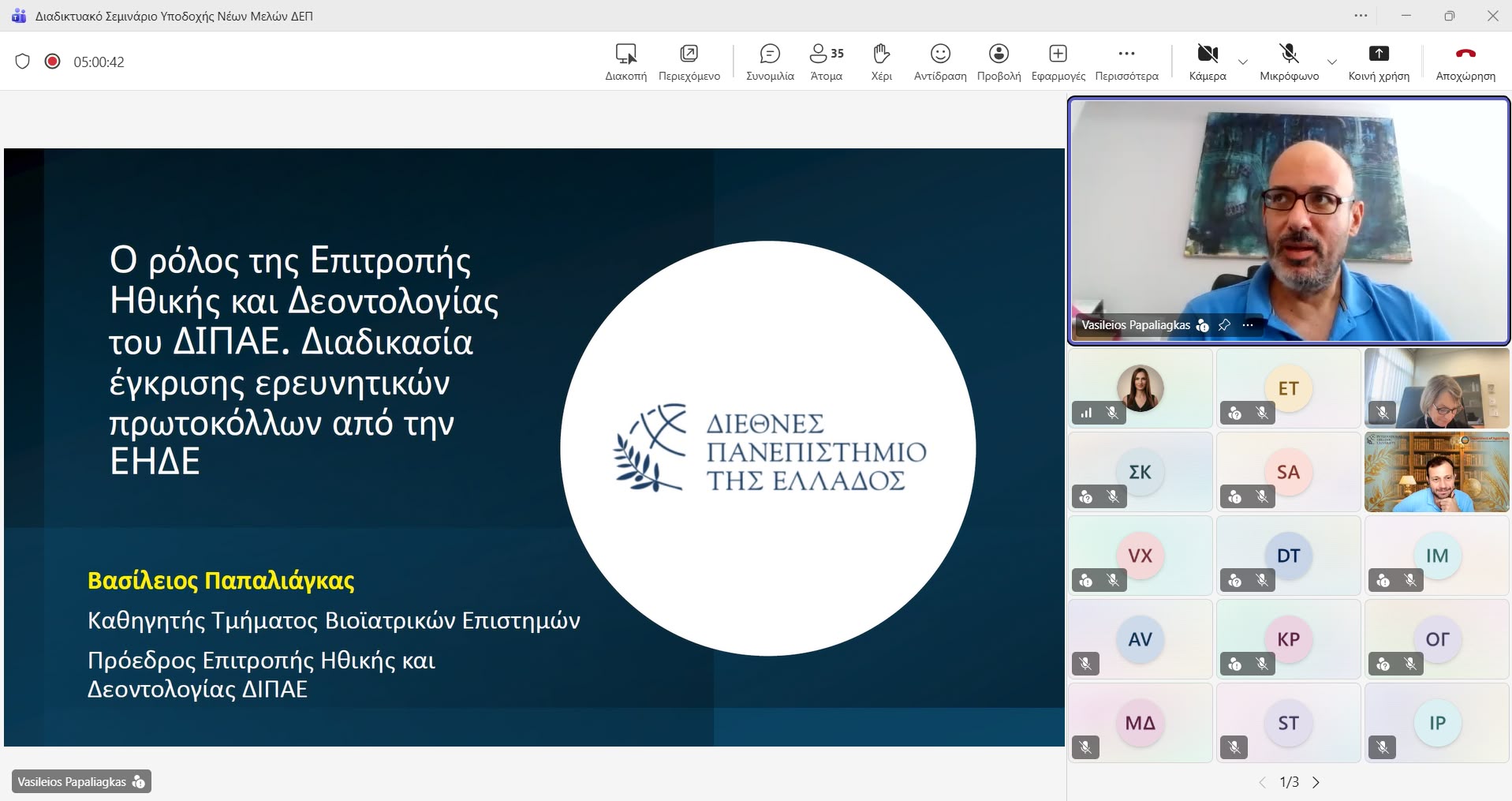Click the Διακοπή (stop) toolbar icon
Viewport: 1512px width, 801px height.
625,62
